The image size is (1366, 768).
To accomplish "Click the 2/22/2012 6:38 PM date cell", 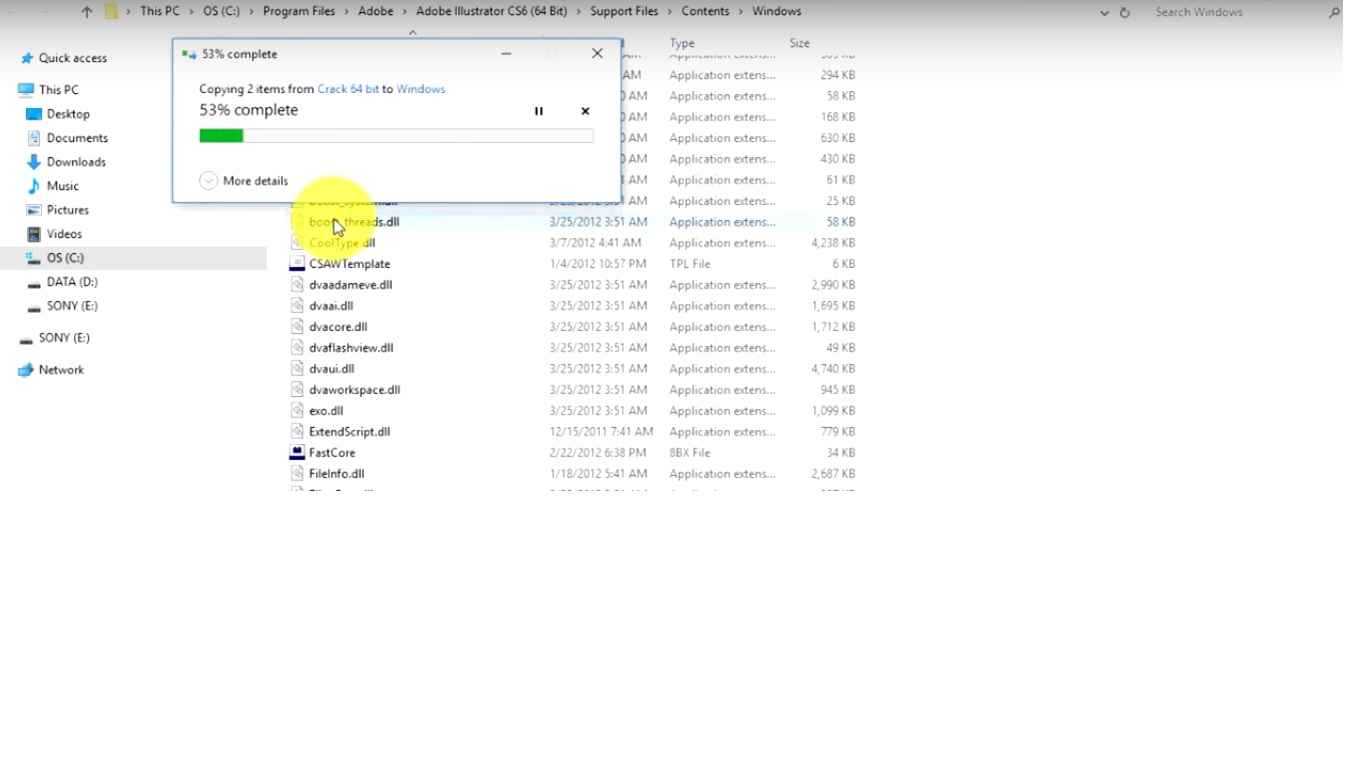I will pos(598,453).
